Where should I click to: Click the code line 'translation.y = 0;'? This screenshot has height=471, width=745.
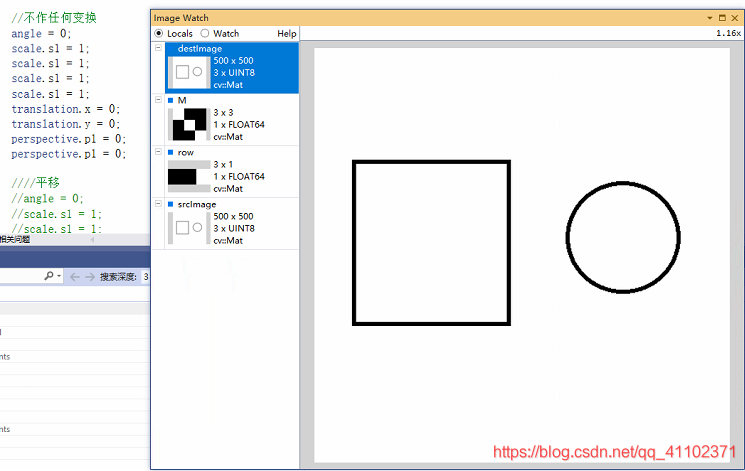pyautogui.click(x=66, y=124)
